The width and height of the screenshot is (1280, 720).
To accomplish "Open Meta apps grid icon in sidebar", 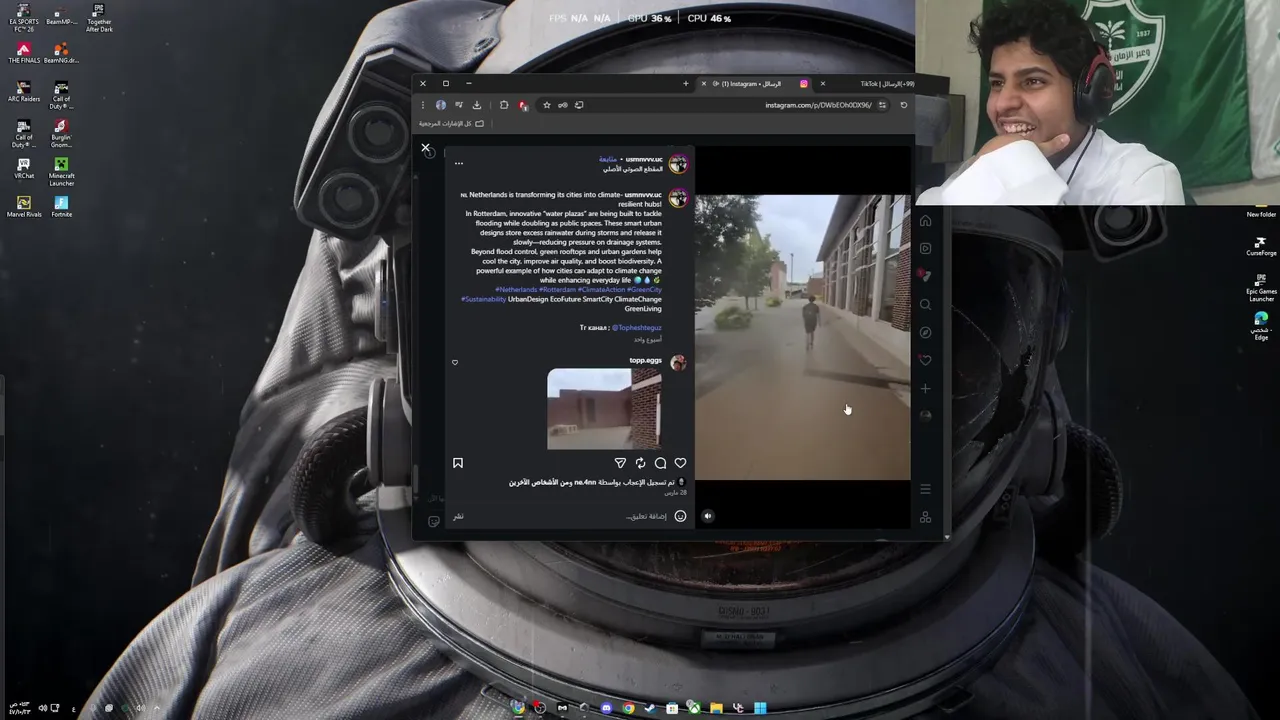I will 925,517.
